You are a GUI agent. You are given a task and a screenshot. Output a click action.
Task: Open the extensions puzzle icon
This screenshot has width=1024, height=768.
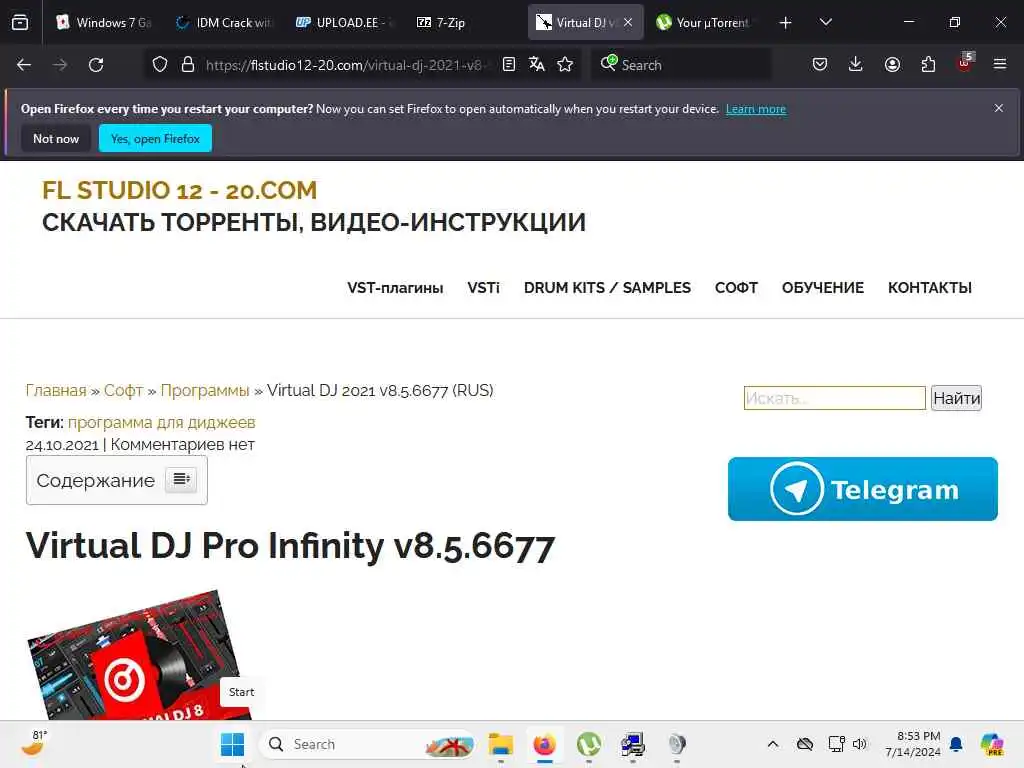coord(928,64)
